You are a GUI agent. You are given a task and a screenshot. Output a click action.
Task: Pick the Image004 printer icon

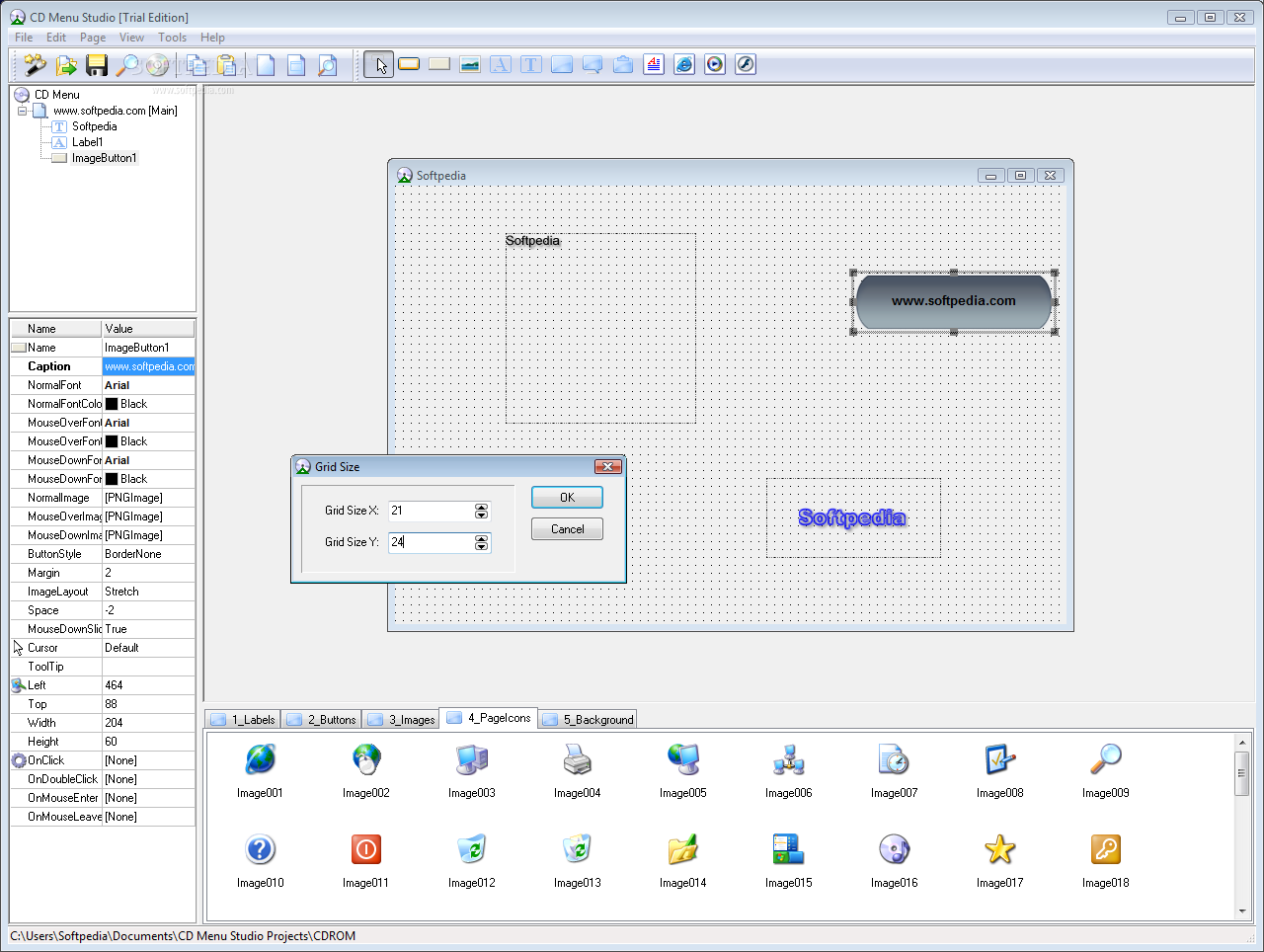(577, 759)
